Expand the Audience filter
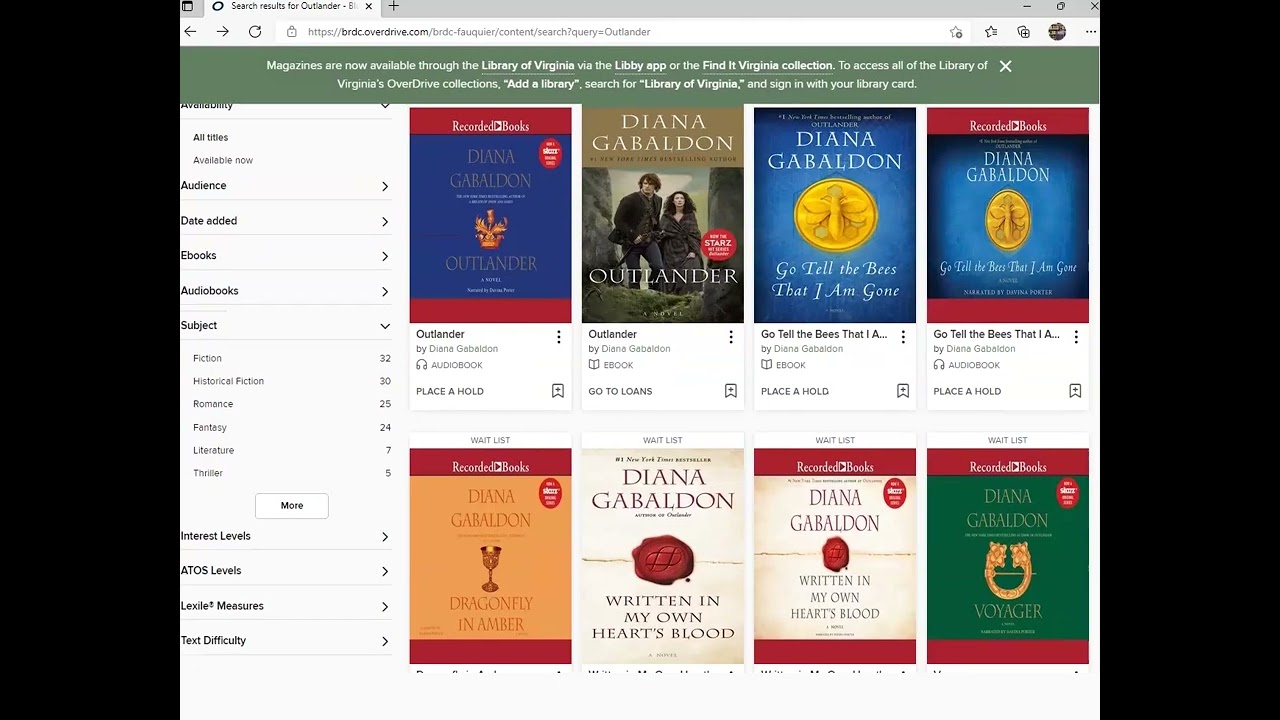The width and height of the screenshot is (1280, 720). coord(285,186)
